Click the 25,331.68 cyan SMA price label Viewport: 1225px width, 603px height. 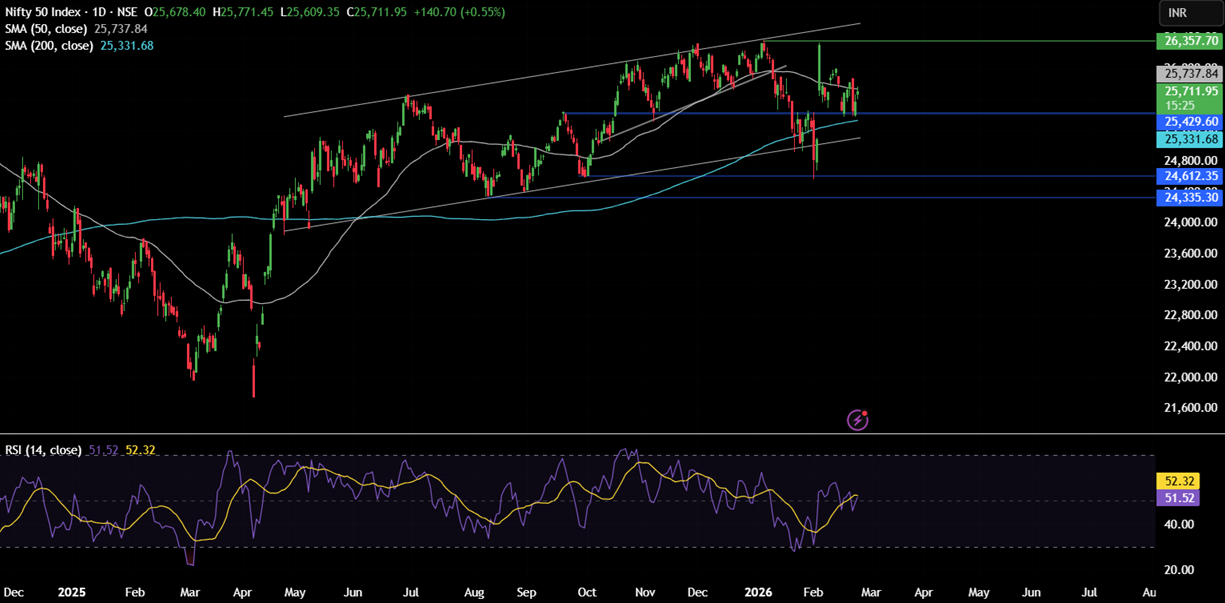tap(1189, 139)
